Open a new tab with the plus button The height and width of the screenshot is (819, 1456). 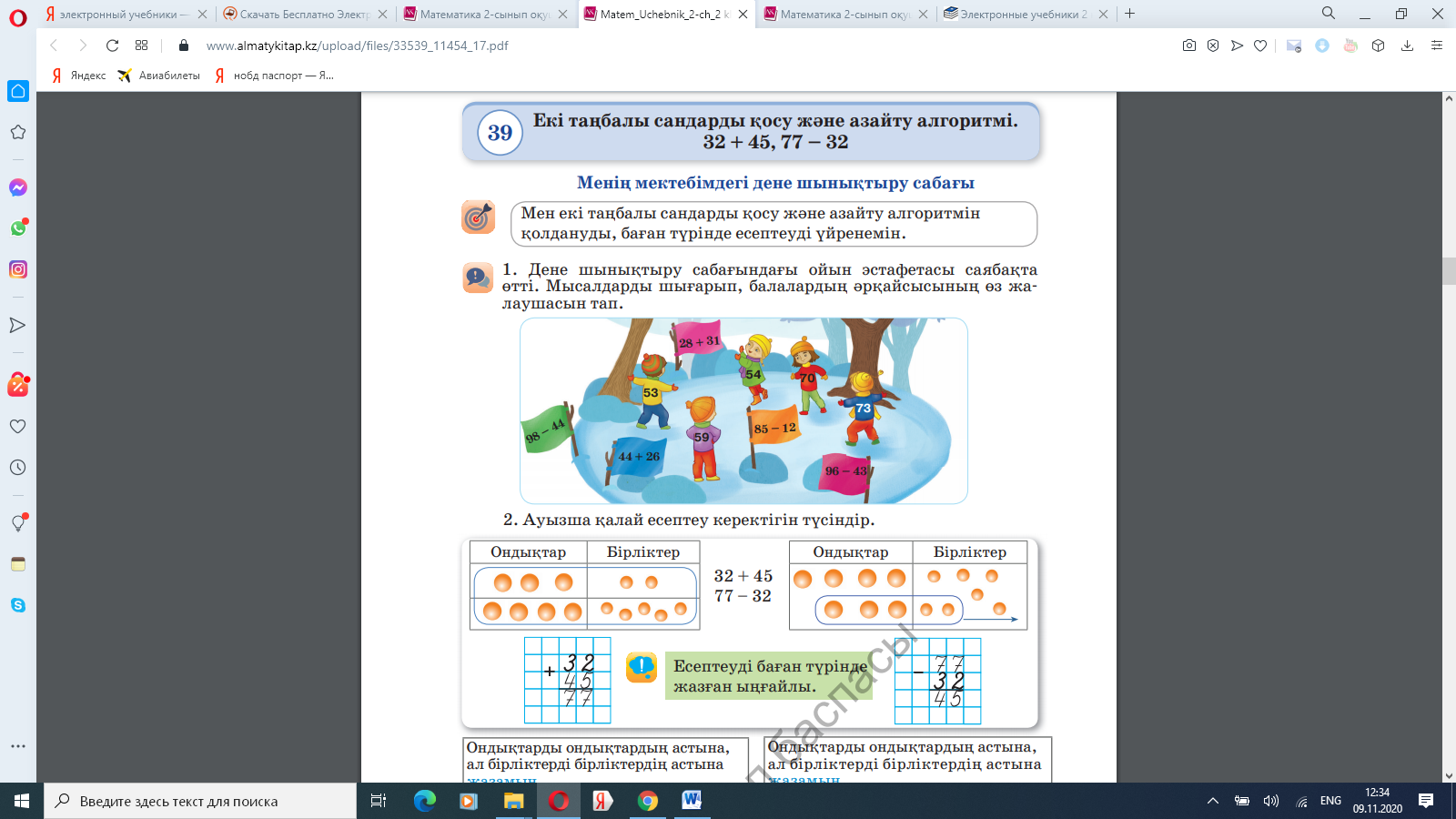[1129, 14]
